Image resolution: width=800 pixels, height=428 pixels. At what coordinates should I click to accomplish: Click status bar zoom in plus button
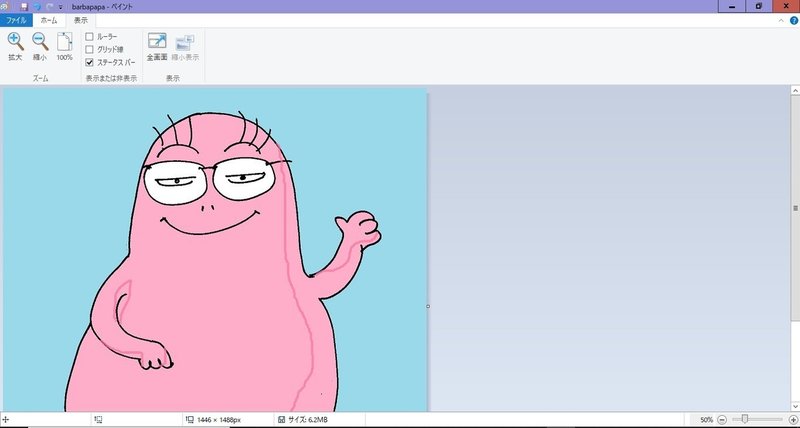click(793, 420)
